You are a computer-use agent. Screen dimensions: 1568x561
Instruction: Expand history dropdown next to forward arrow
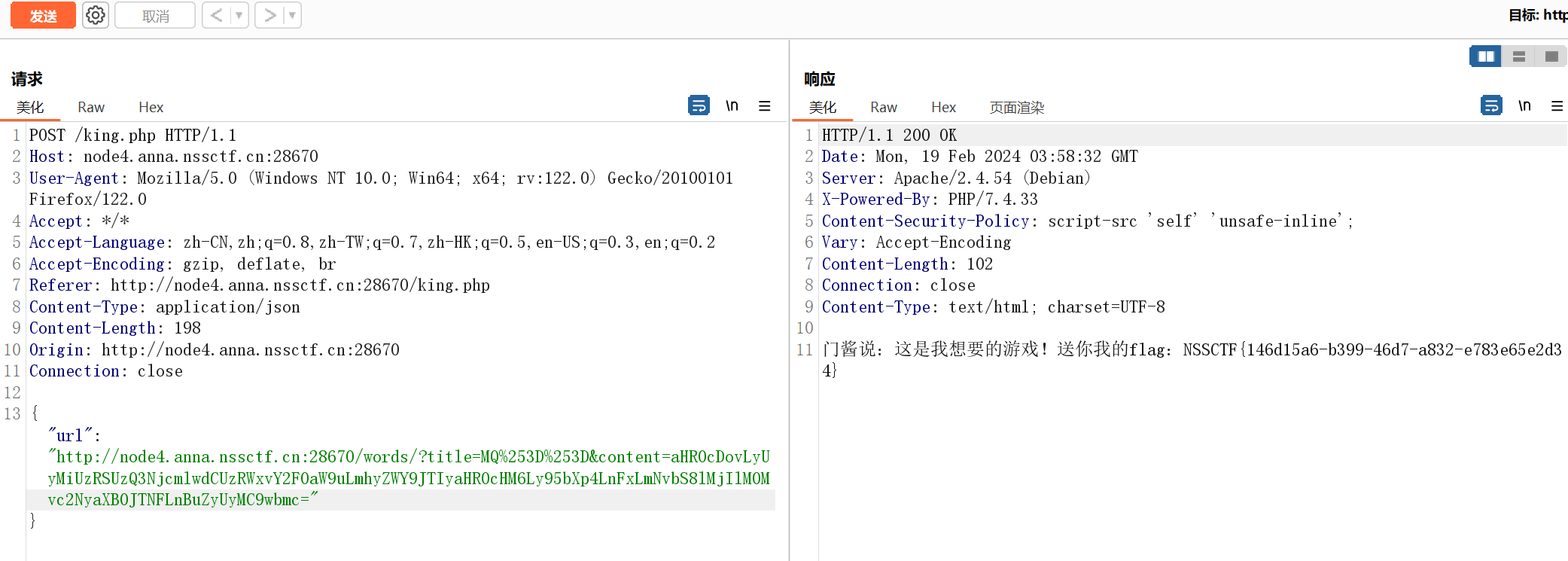click(x=292, y=15)
